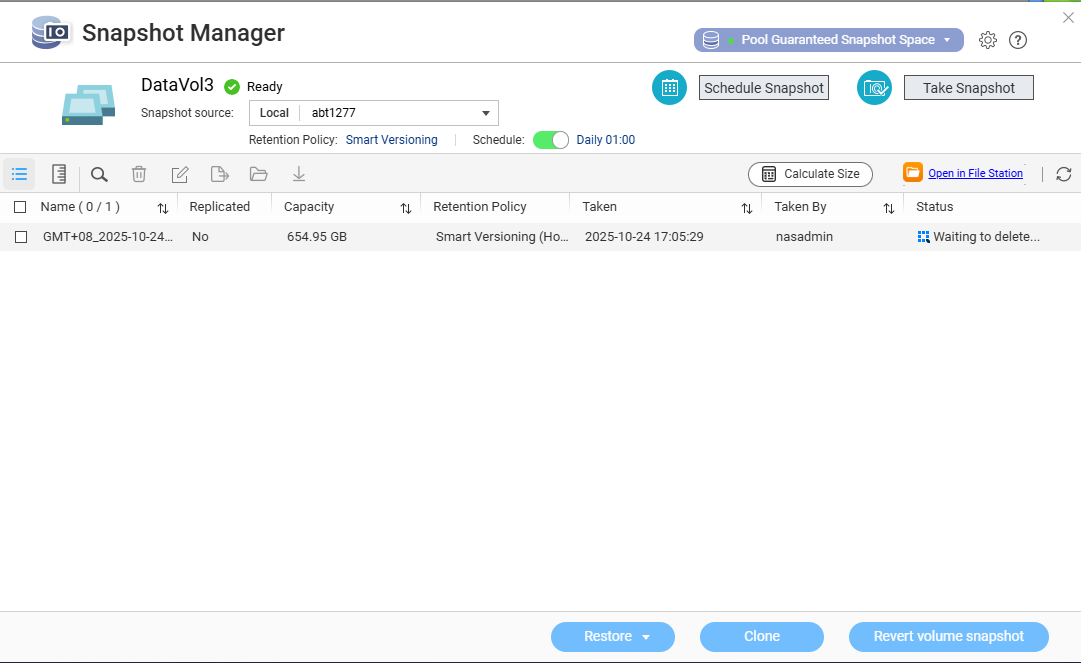
Task: Switch to list view icon
Action: [x=19, y=174]
